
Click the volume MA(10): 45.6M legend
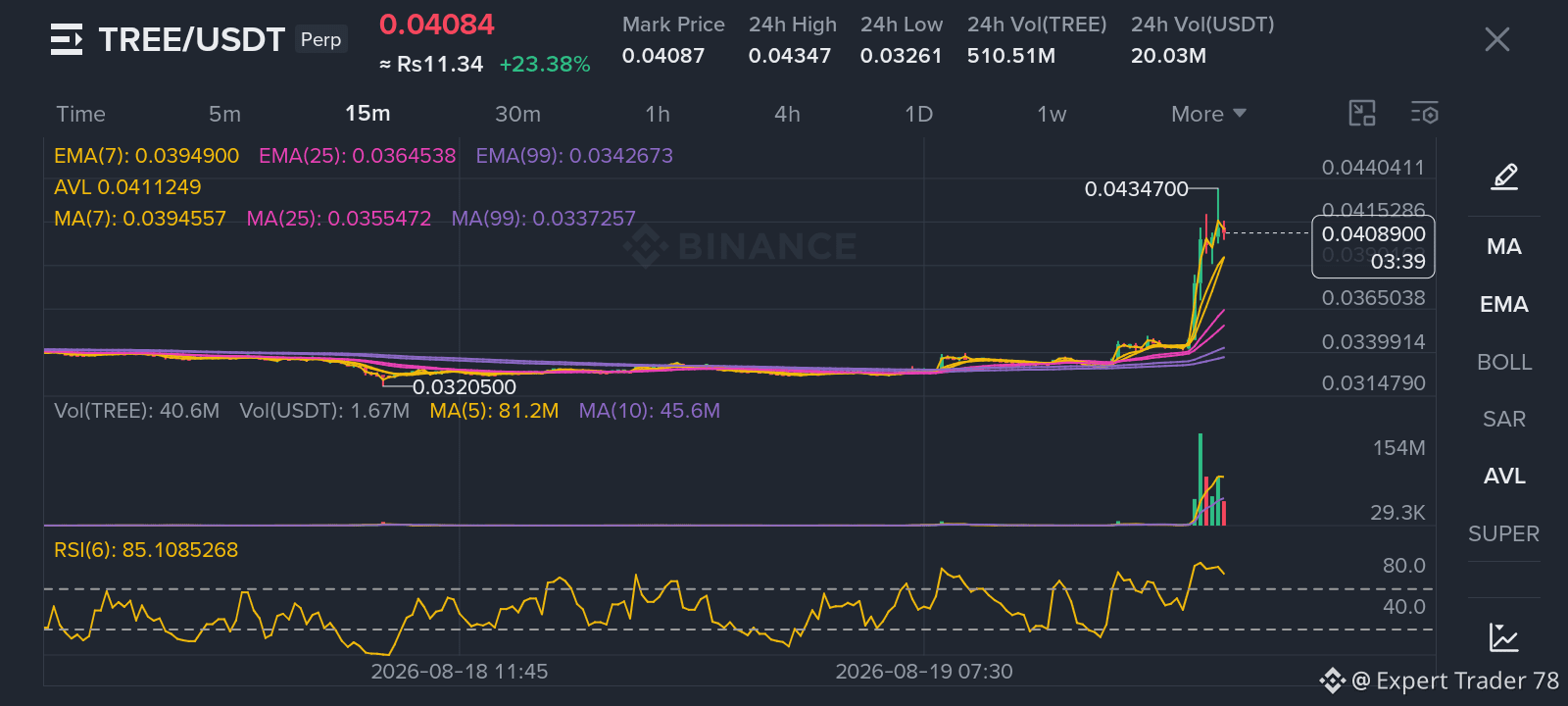[x=649, y=411]
